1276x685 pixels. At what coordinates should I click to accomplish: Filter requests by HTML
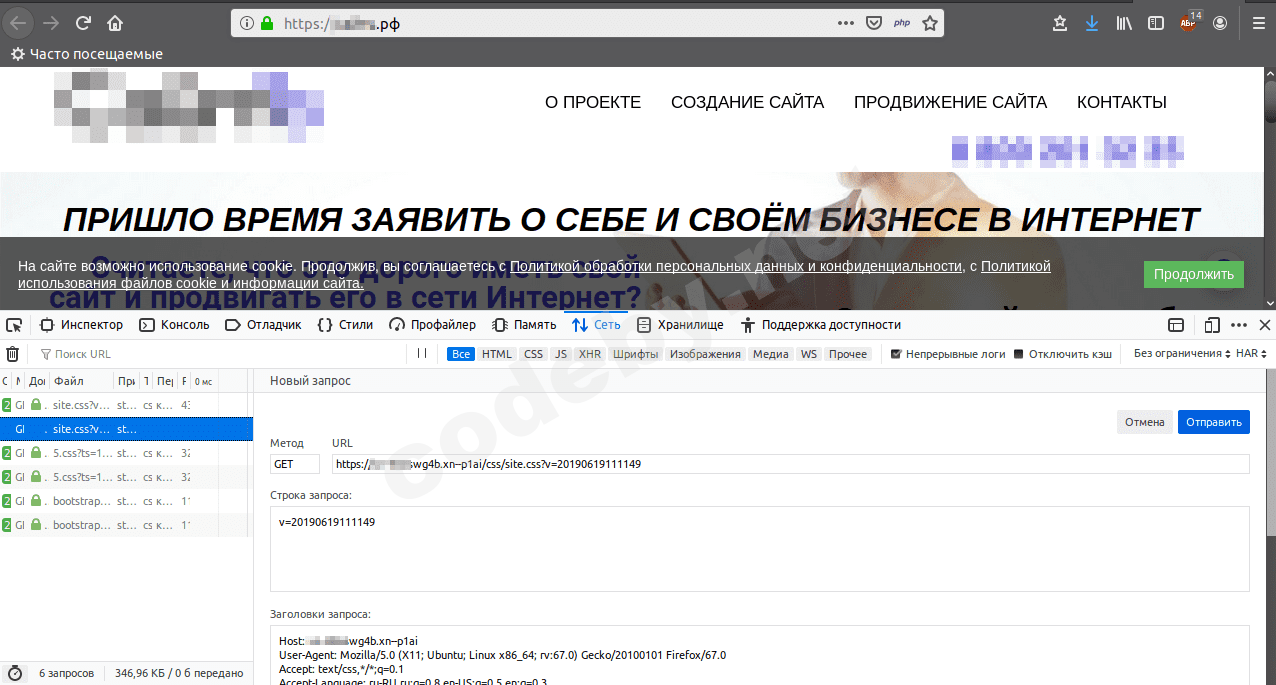point(497,354)
